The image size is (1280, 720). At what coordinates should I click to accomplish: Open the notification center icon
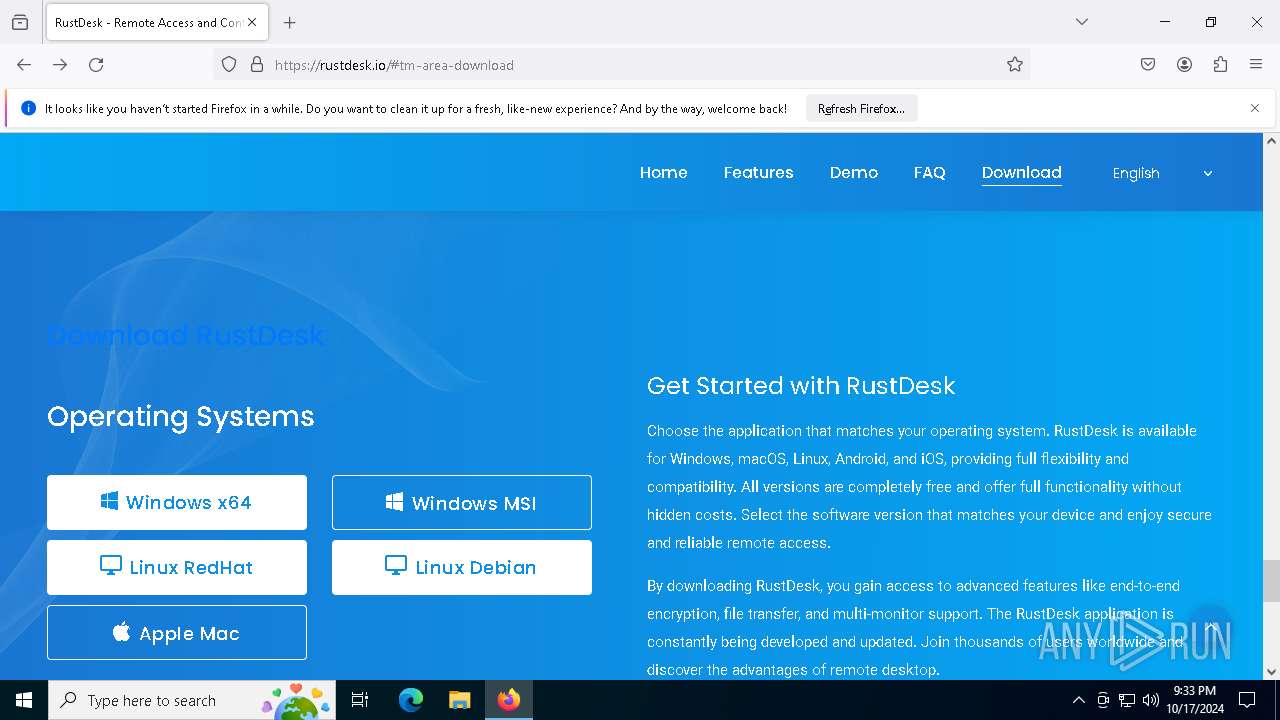point(1247,700)
